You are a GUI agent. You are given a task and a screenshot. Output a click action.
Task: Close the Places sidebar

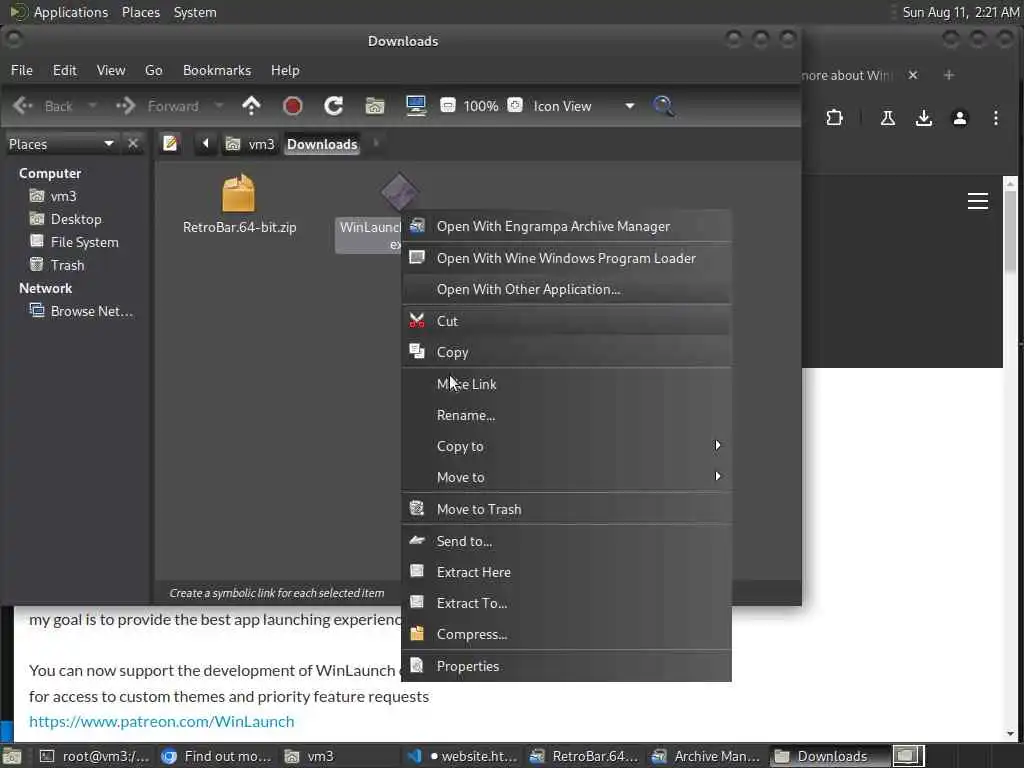click(x=133, y=144)
